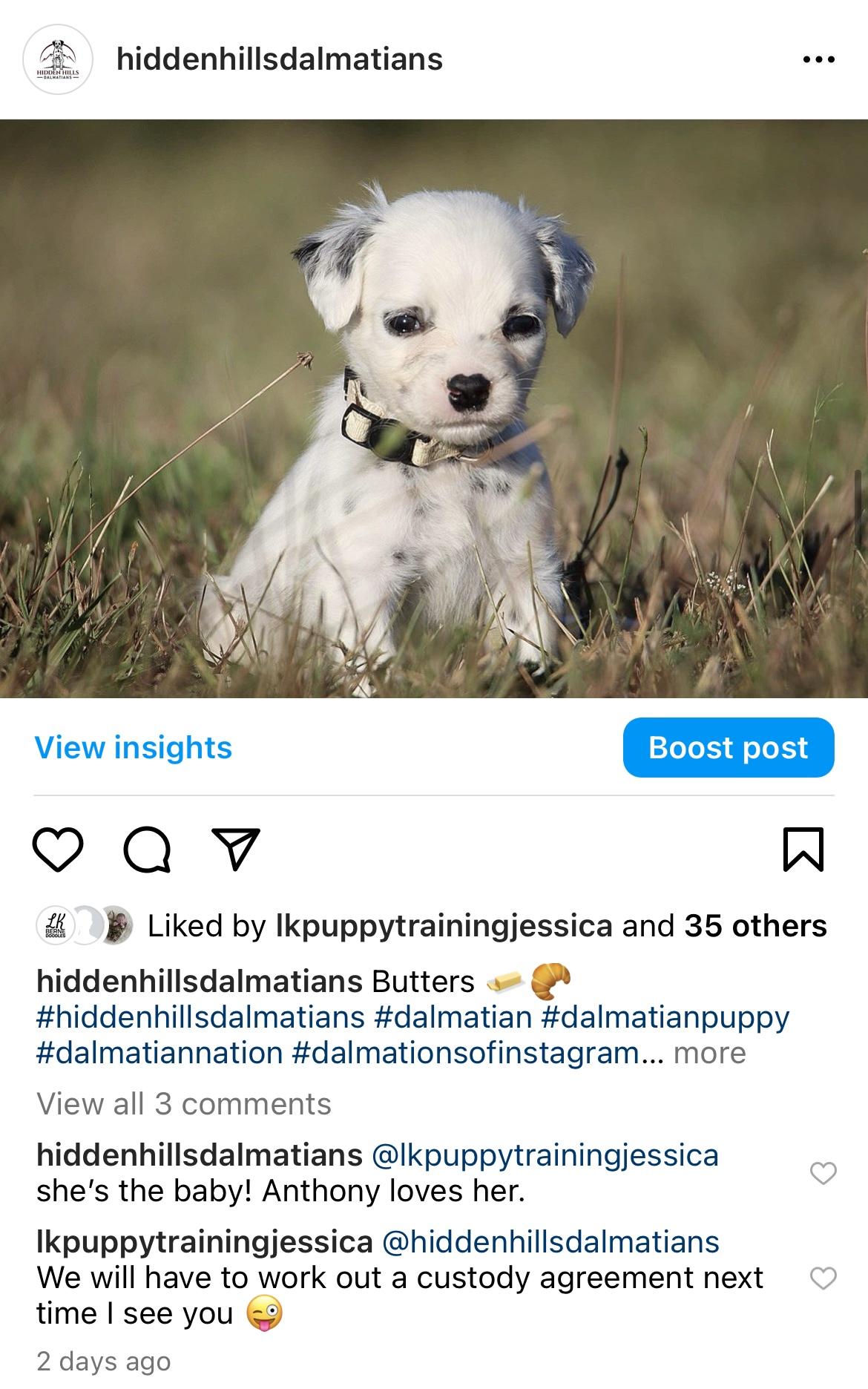Open the '35 others' likes list
The height and width of the screenshot is (1389, 868).
pyautogui.click(x=755, y=925)
